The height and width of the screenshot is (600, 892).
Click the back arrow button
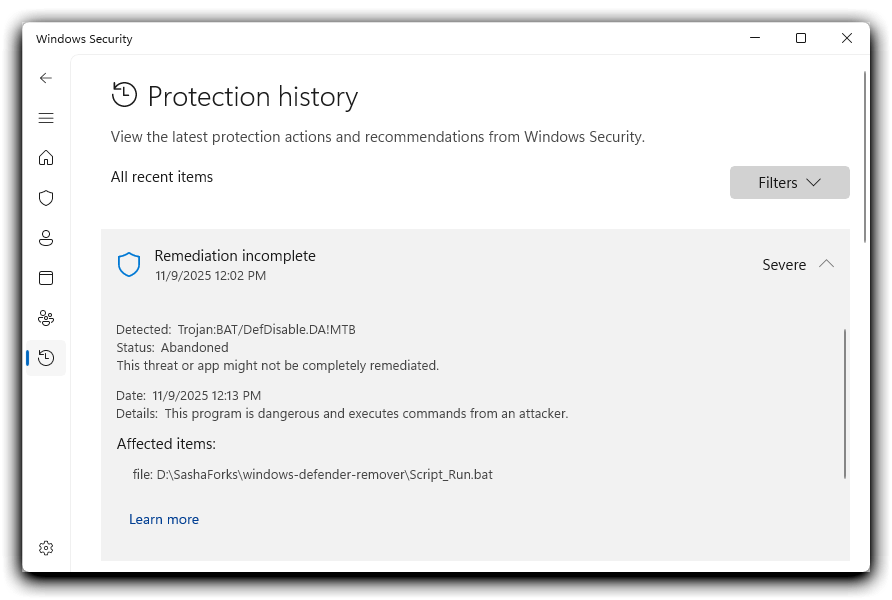point(46,78)
